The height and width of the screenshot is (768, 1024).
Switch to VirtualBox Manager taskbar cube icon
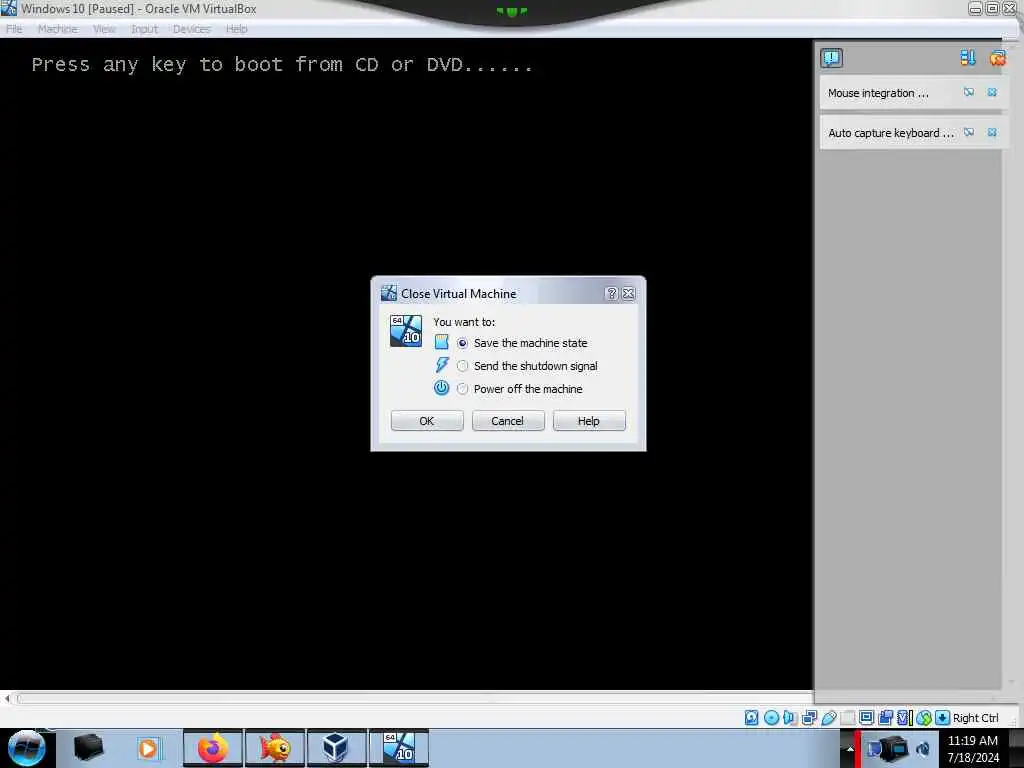coord(336,748)
